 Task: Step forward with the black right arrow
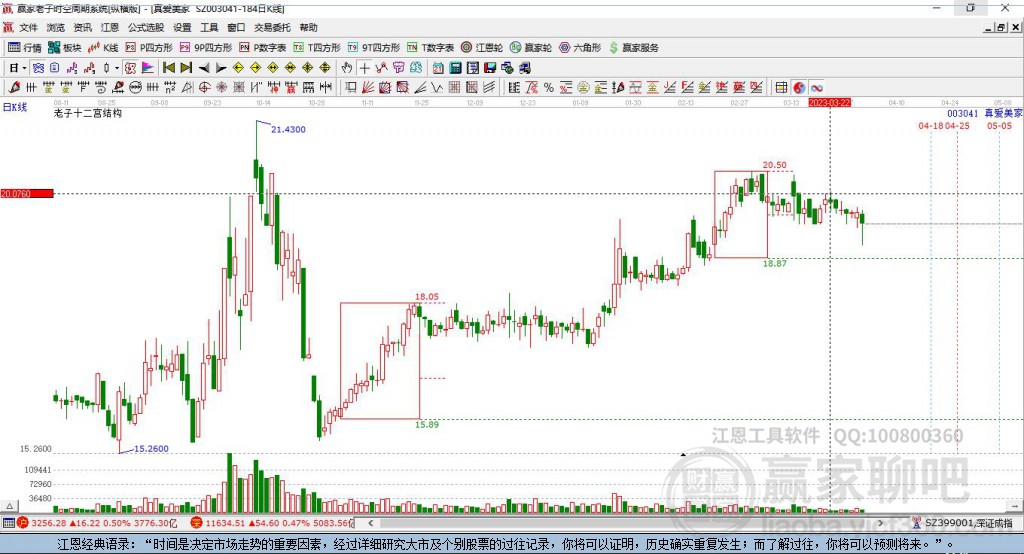[x=221, y=67]
